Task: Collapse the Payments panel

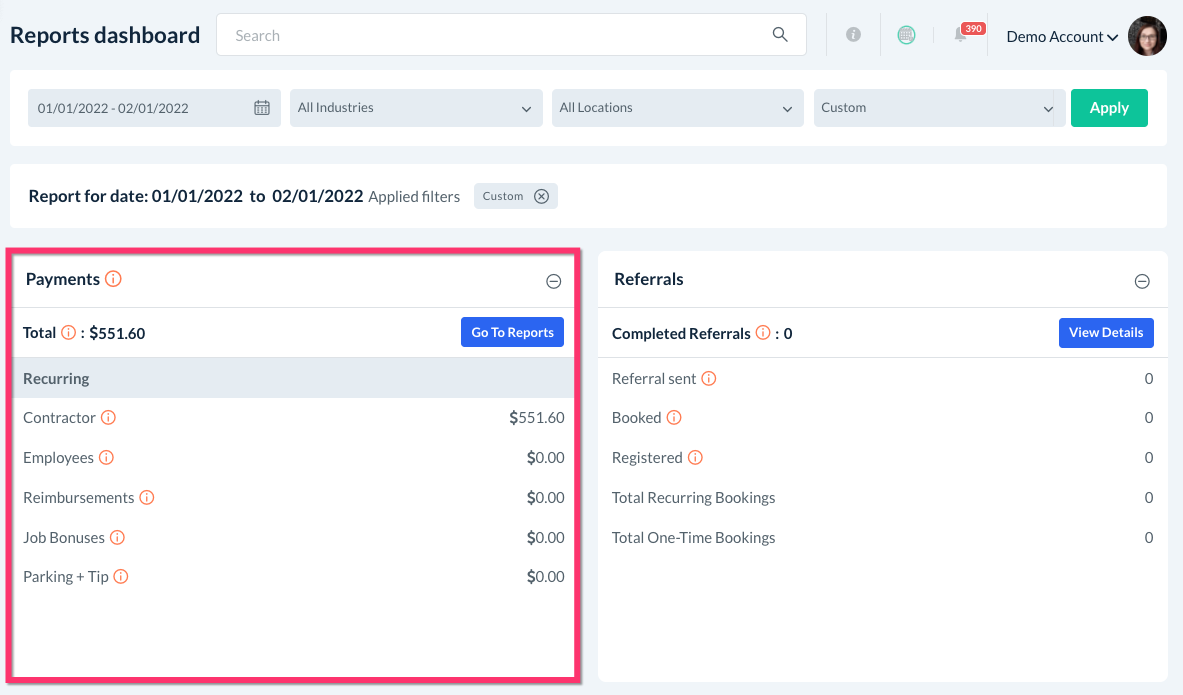Action: click(x=553, y=282)
